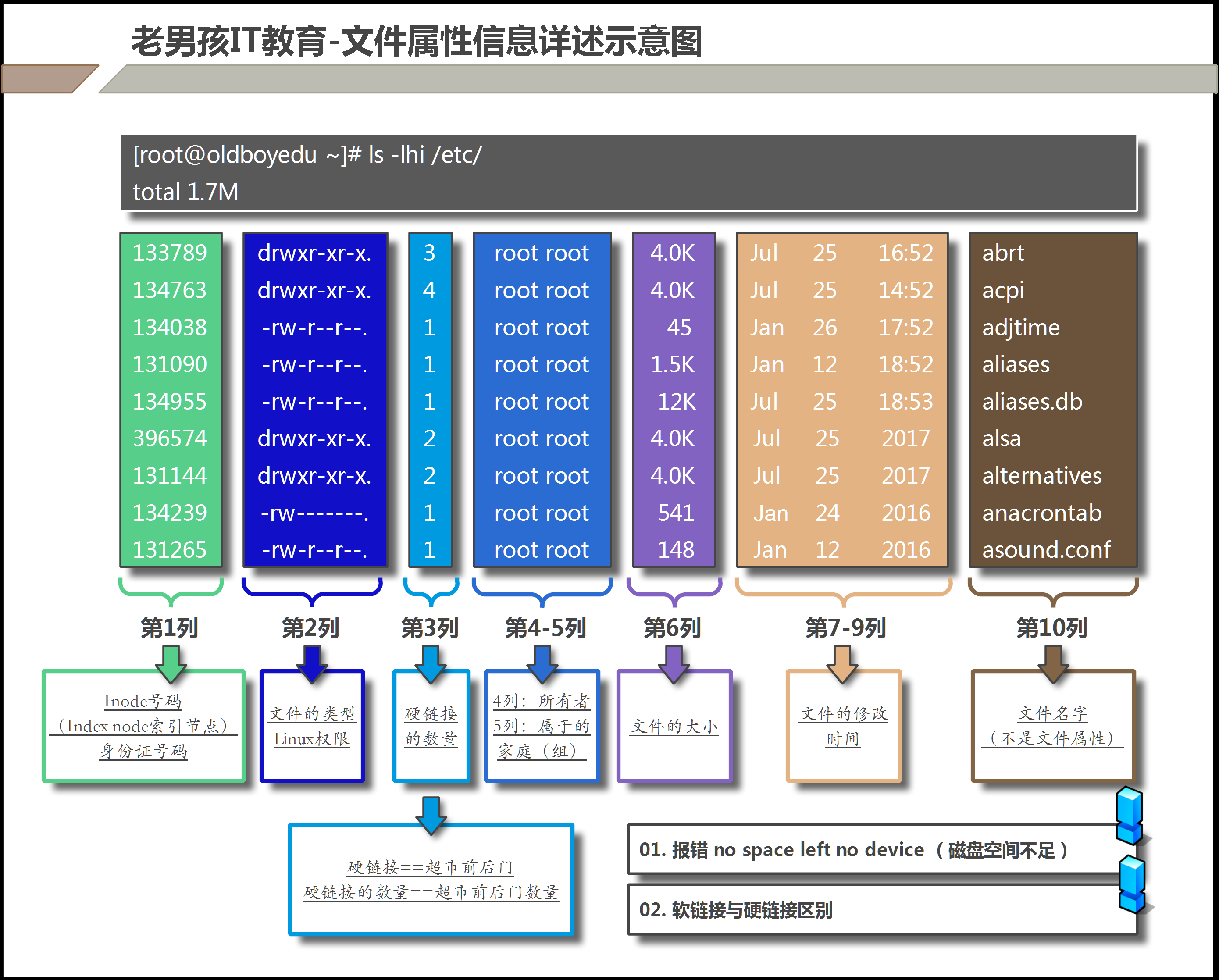
Task: Select the 第3列 column label
Action: coord(430,628)
